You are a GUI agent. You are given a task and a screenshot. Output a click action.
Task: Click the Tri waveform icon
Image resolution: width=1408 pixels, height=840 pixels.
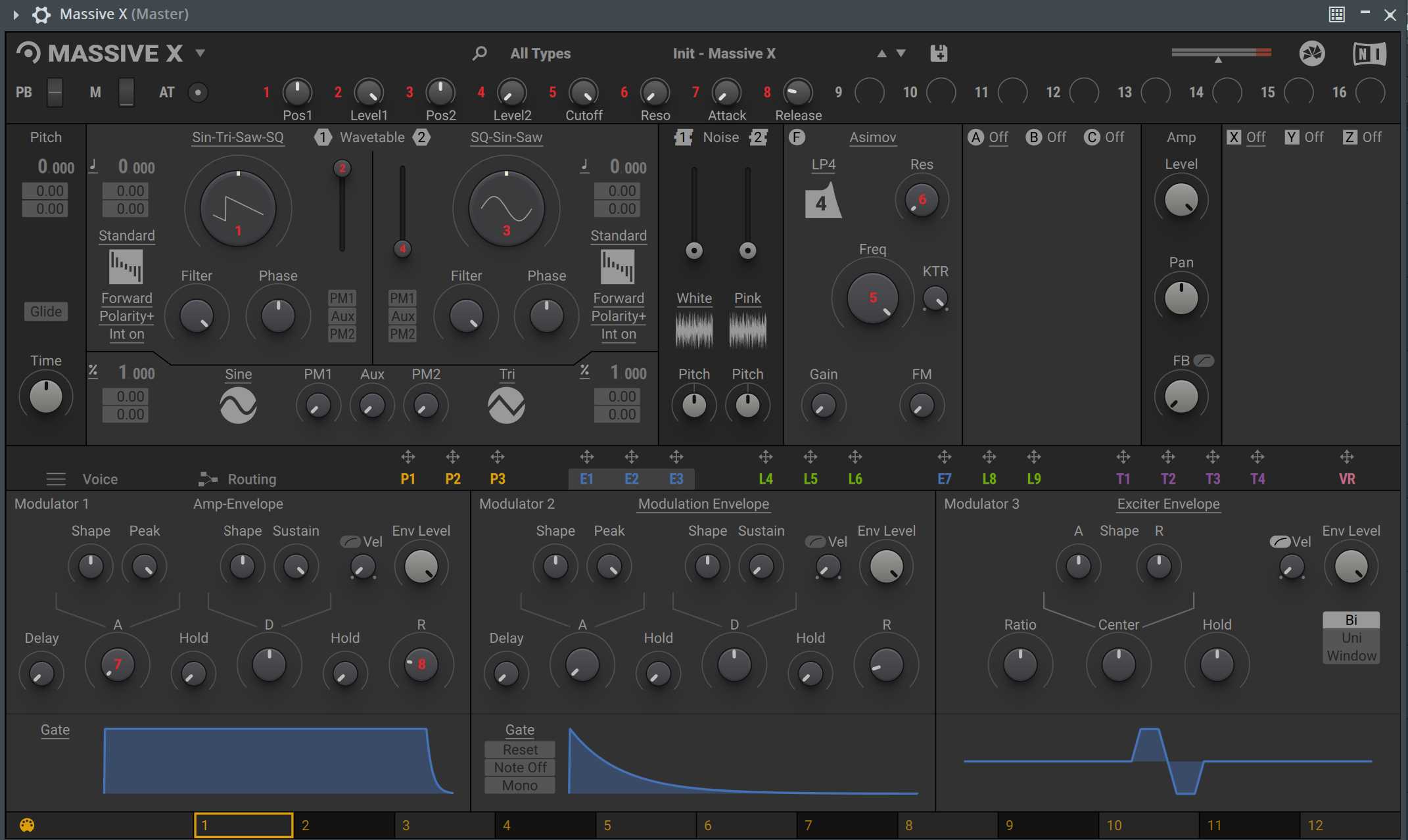pyautogui.click(x=506, y=405)
